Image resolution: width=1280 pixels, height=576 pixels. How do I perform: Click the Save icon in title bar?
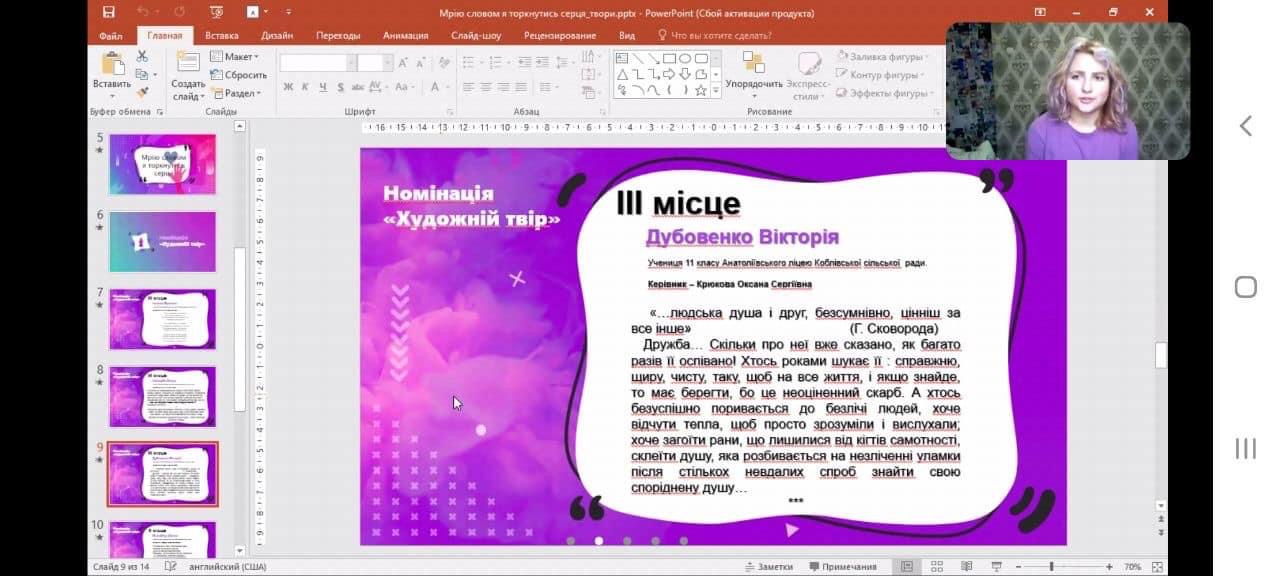(108, 12)
